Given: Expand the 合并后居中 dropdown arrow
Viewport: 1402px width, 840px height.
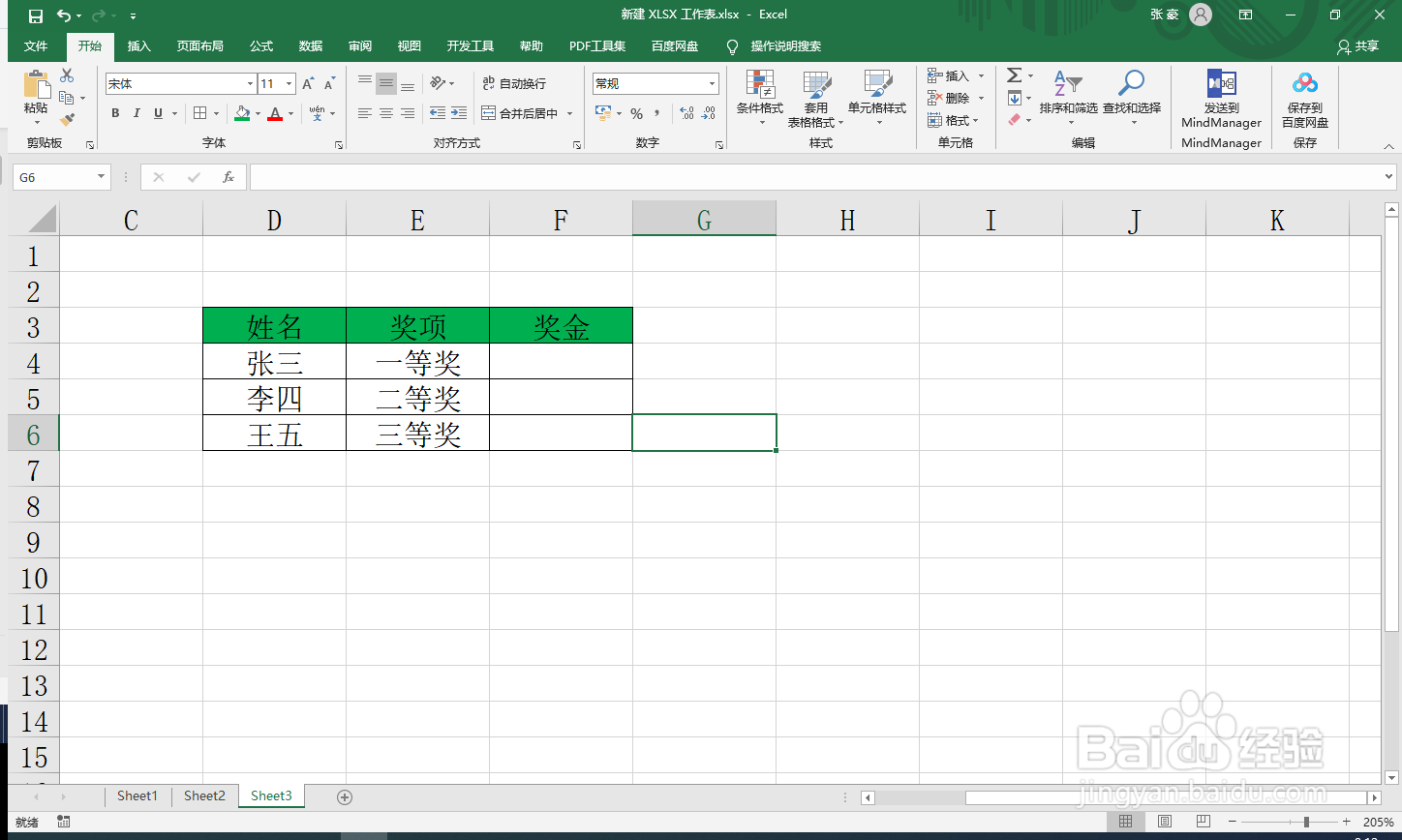Looking at the screenshot, I should 569,114.
